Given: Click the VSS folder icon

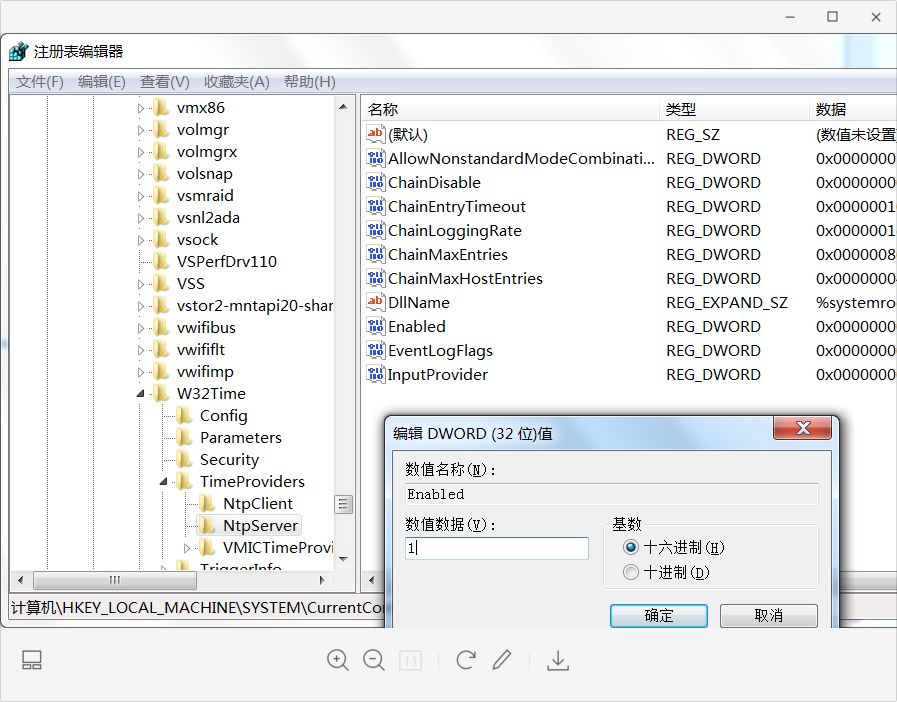Looking at the screenshot, I should 162,284.
